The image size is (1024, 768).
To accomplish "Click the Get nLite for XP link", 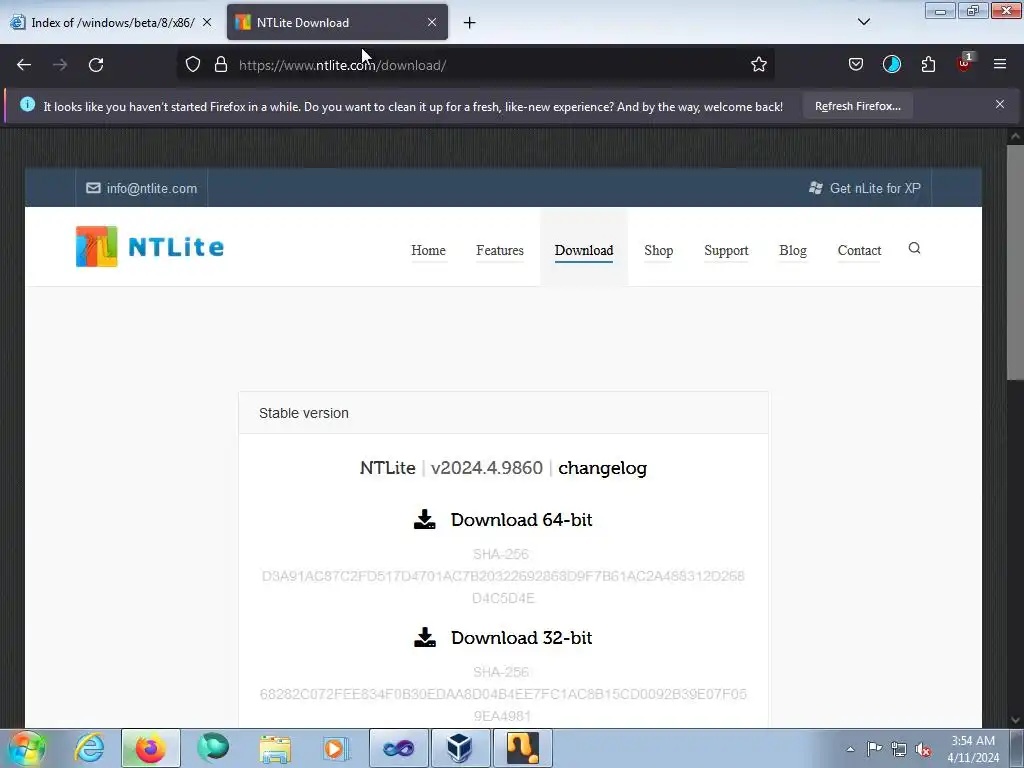I will (865, 188).
